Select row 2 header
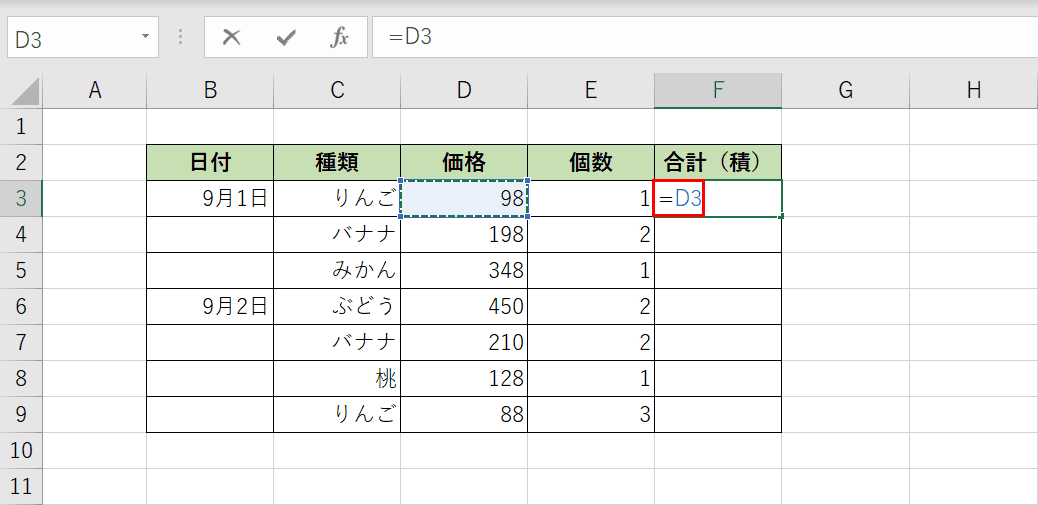 pos(21,162)
